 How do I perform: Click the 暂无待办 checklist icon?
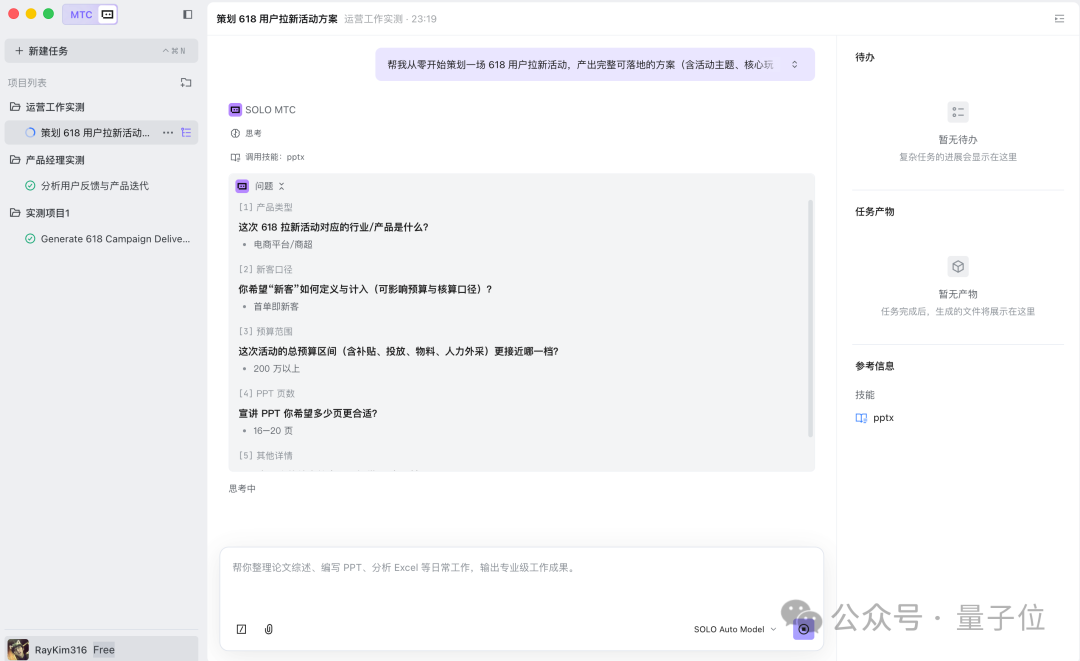pyautogui.click(x=958, y=112)
